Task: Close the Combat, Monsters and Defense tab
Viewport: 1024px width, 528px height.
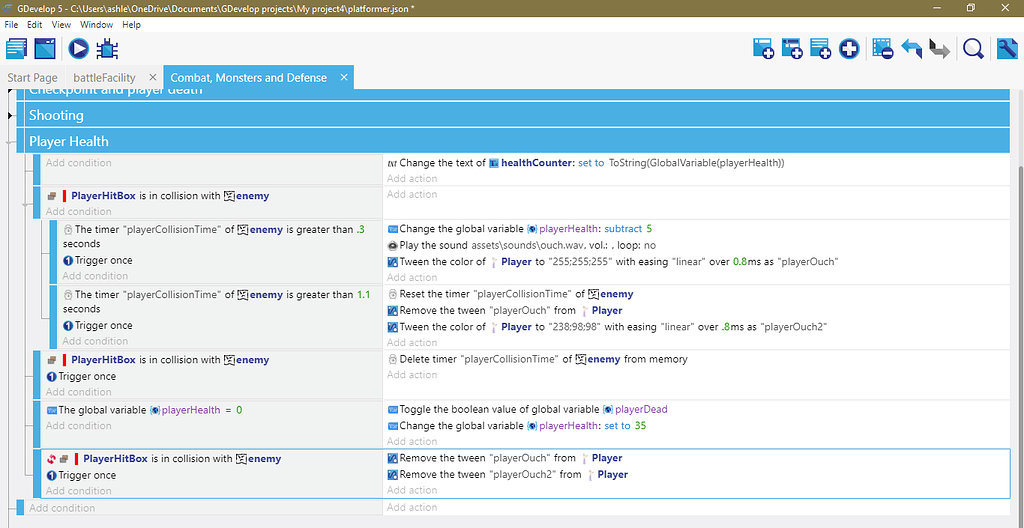Action: tap(344, 77)
